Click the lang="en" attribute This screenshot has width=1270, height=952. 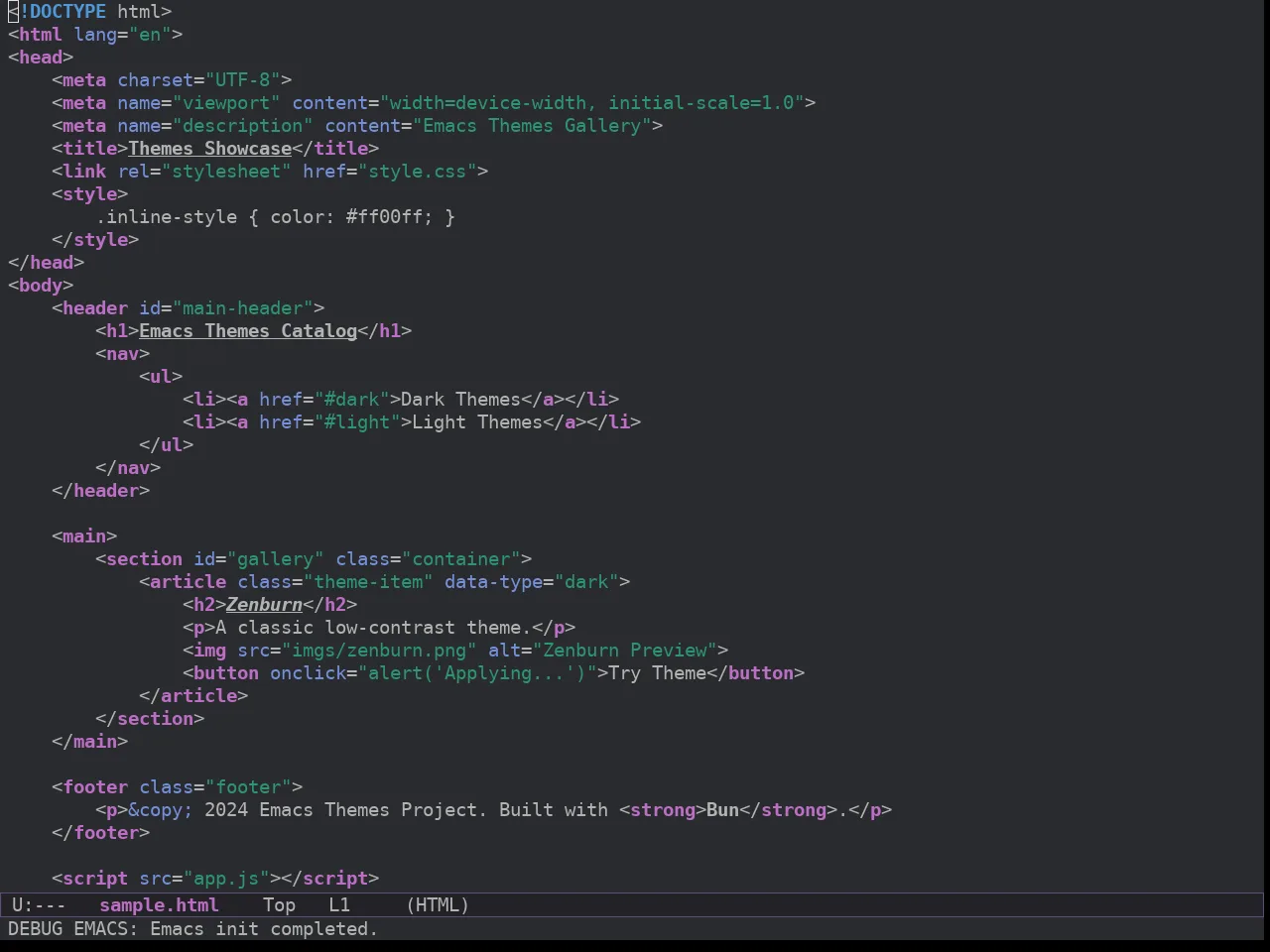pyautogui.click(x=123, y=35)
